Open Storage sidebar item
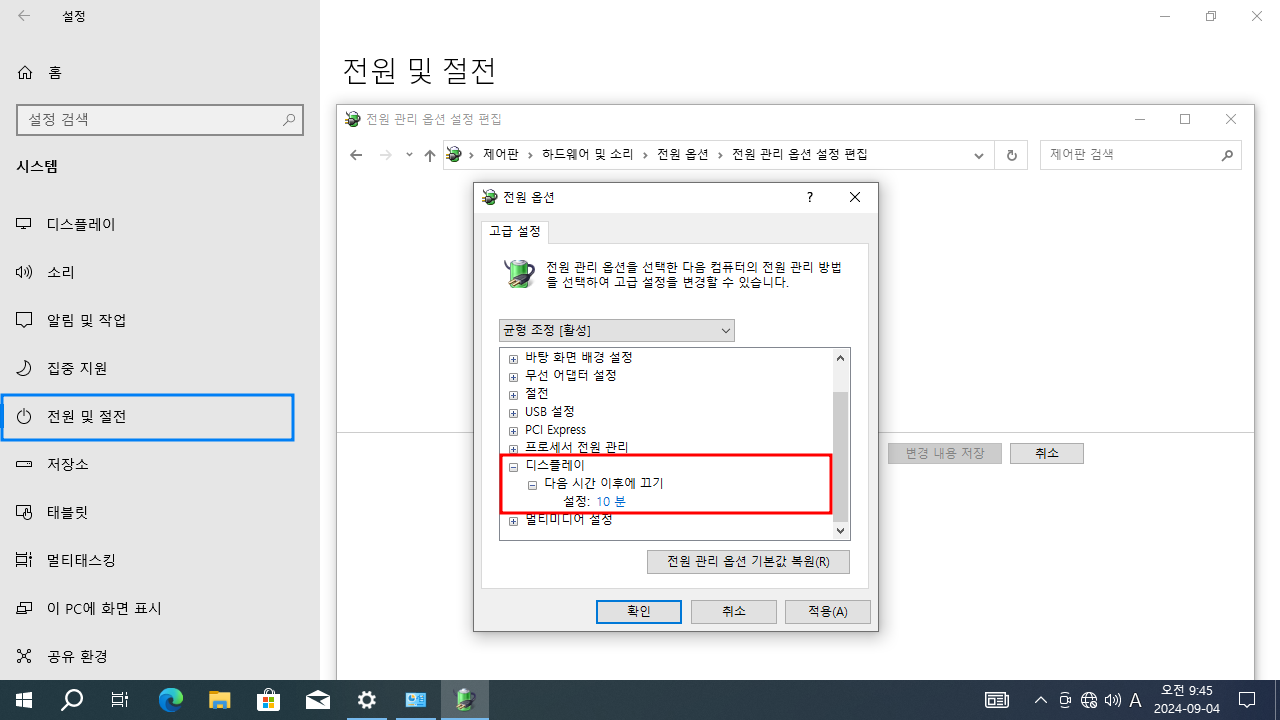 pyautogui.click(x=52, y=464)
